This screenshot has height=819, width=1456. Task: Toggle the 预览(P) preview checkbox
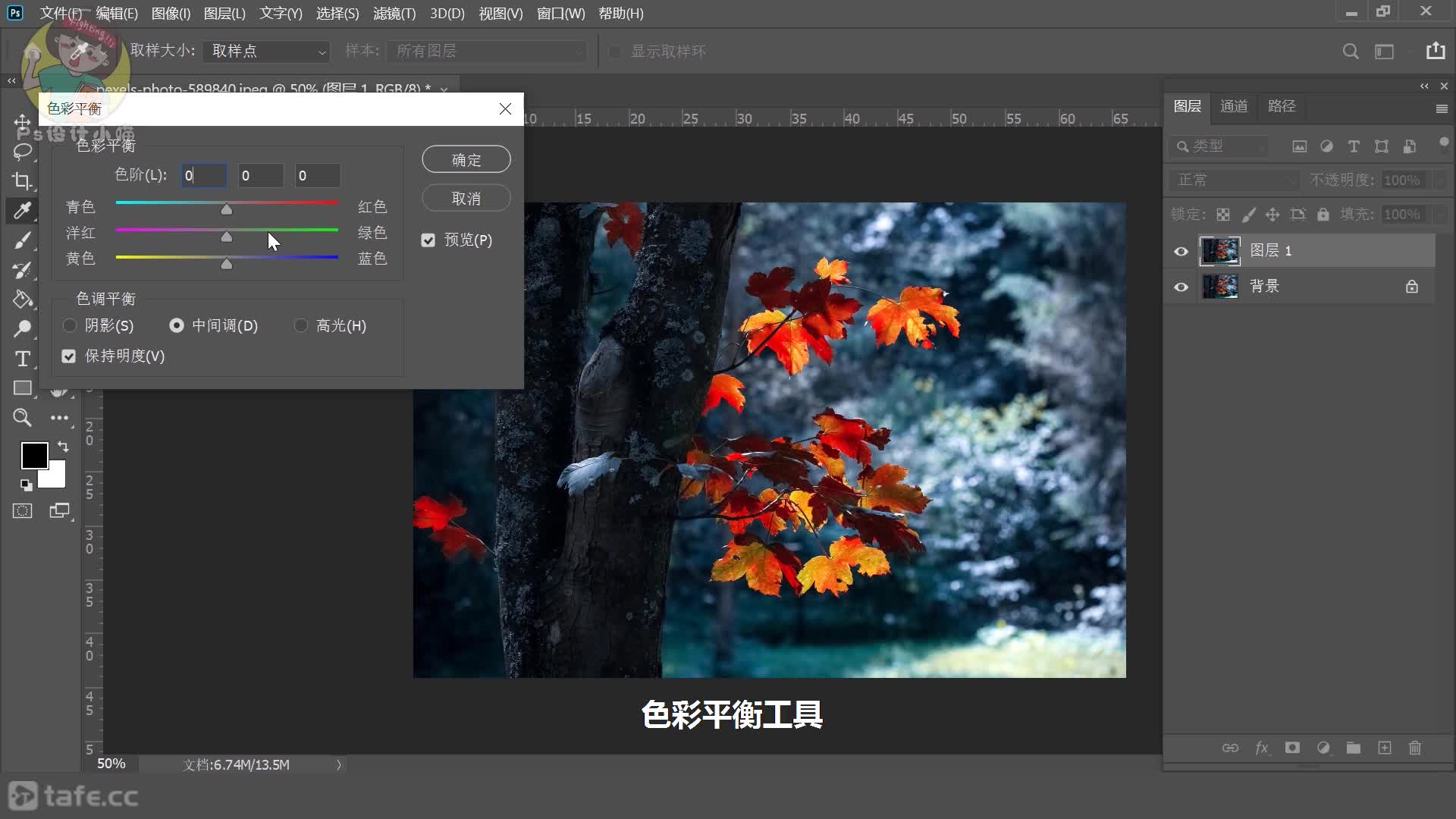point(428,240)
